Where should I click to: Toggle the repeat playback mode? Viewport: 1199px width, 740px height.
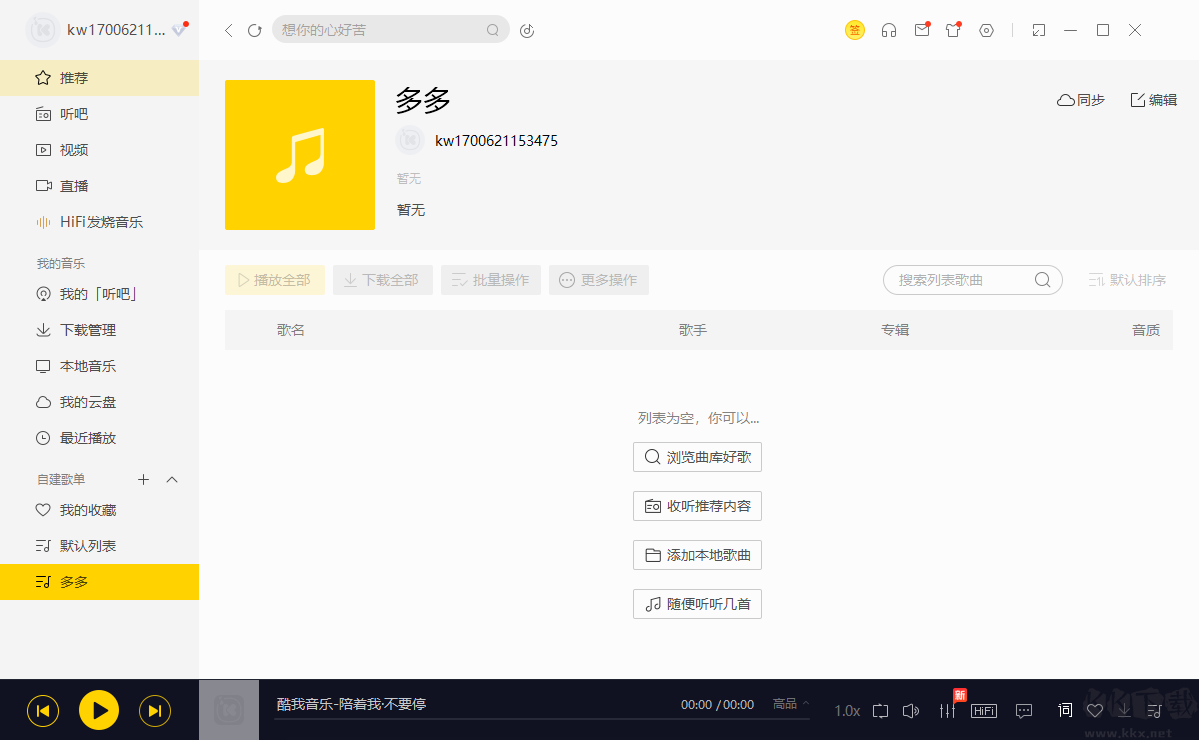[x=880, y=710]
